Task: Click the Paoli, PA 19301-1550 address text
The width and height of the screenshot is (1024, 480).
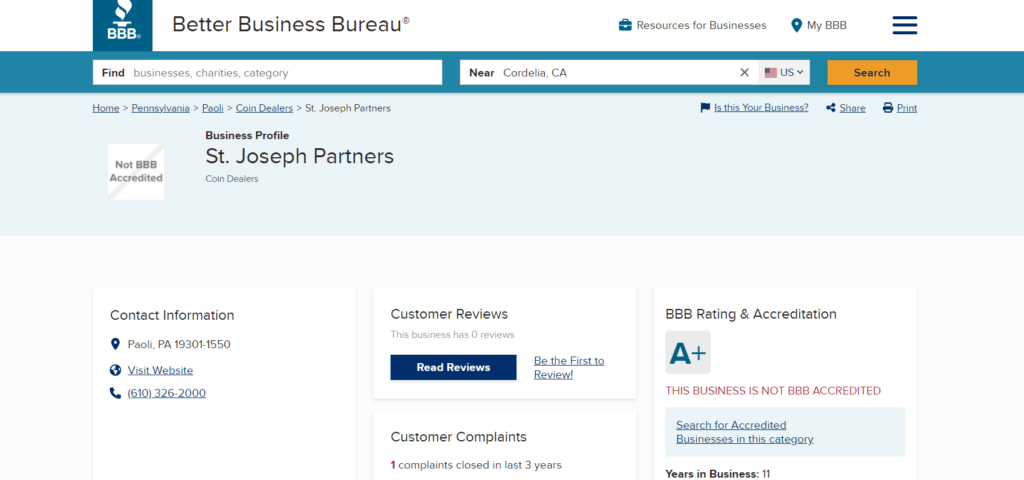Action: (x=179, y=344)
